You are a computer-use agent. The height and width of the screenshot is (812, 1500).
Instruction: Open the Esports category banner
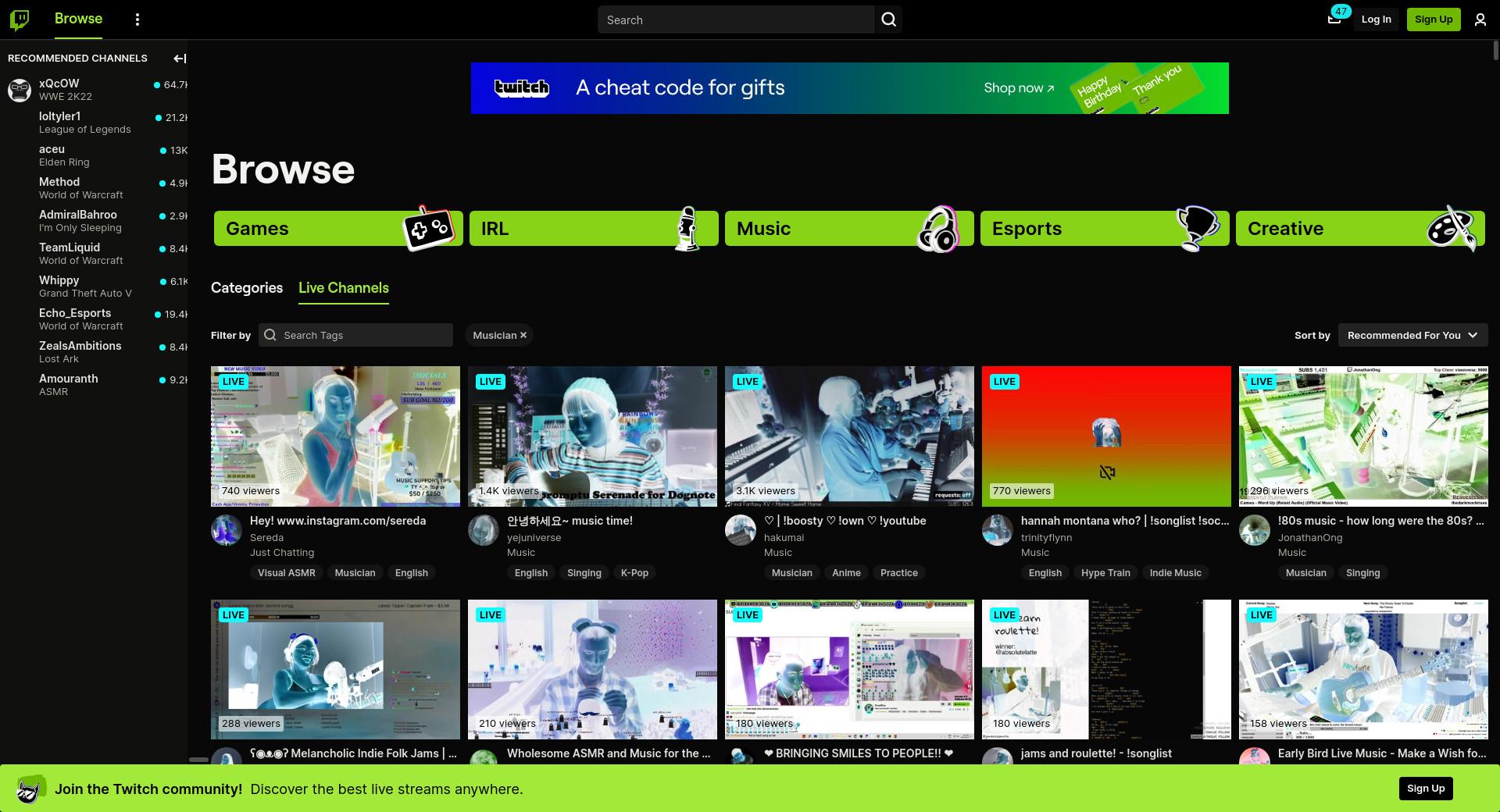point(1105,228)
